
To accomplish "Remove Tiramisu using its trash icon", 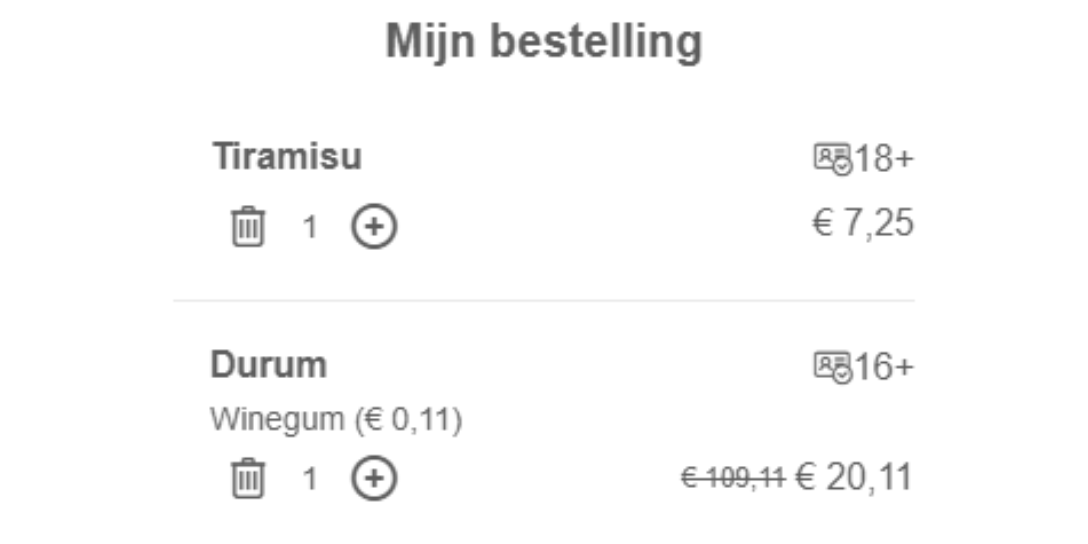I will pos(248,227).
